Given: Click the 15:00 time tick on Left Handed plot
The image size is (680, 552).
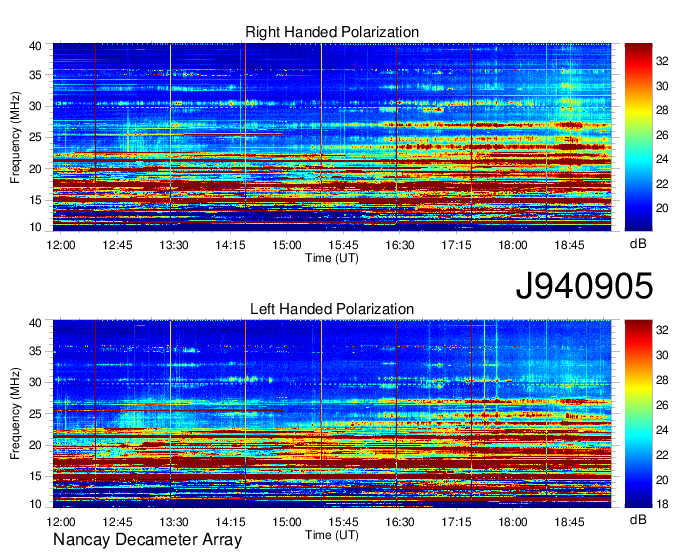Looking at the screenshot, I should pos(287,522).
